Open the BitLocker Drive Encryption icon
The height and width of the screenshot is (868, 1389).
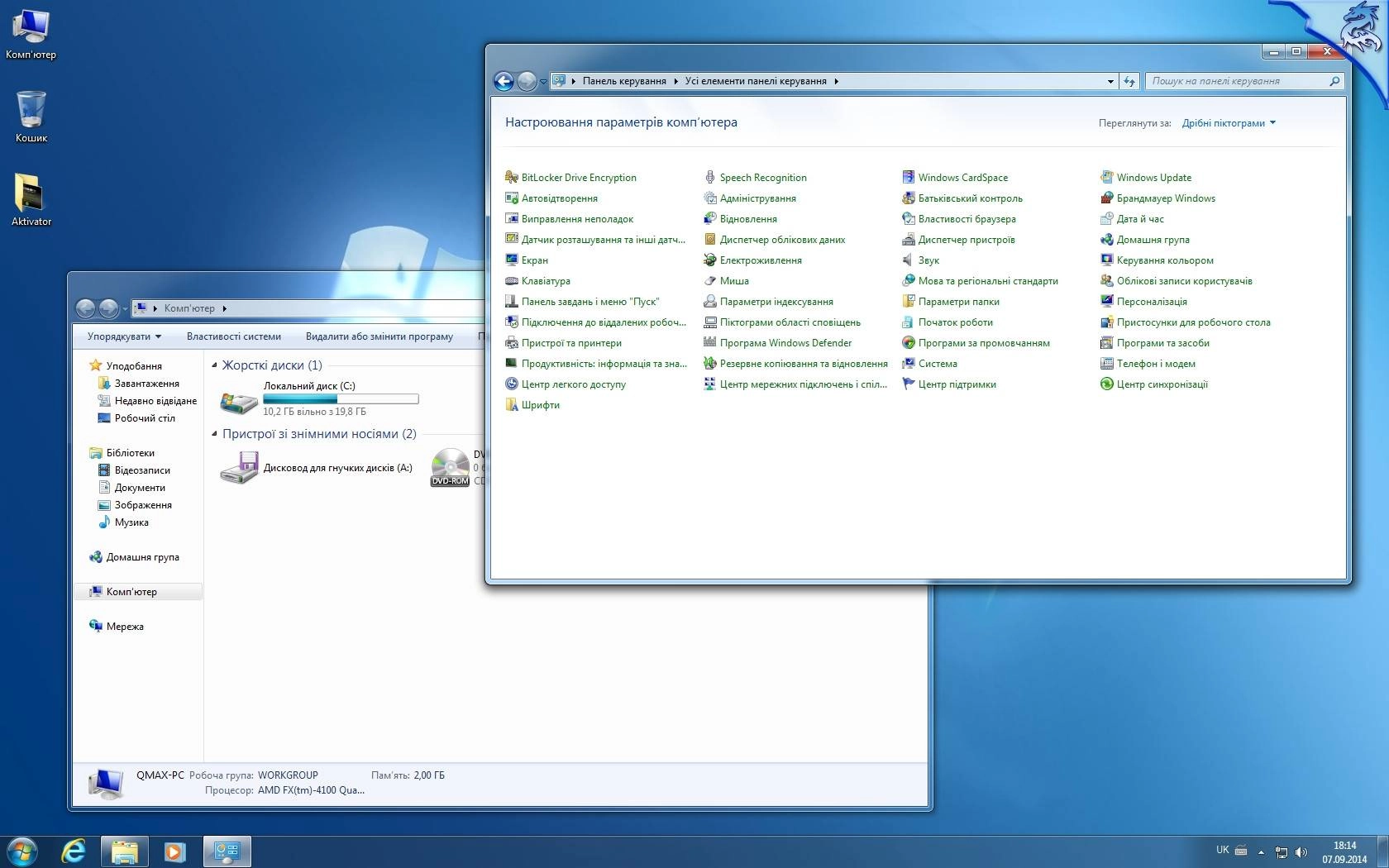tap(512, 177)
